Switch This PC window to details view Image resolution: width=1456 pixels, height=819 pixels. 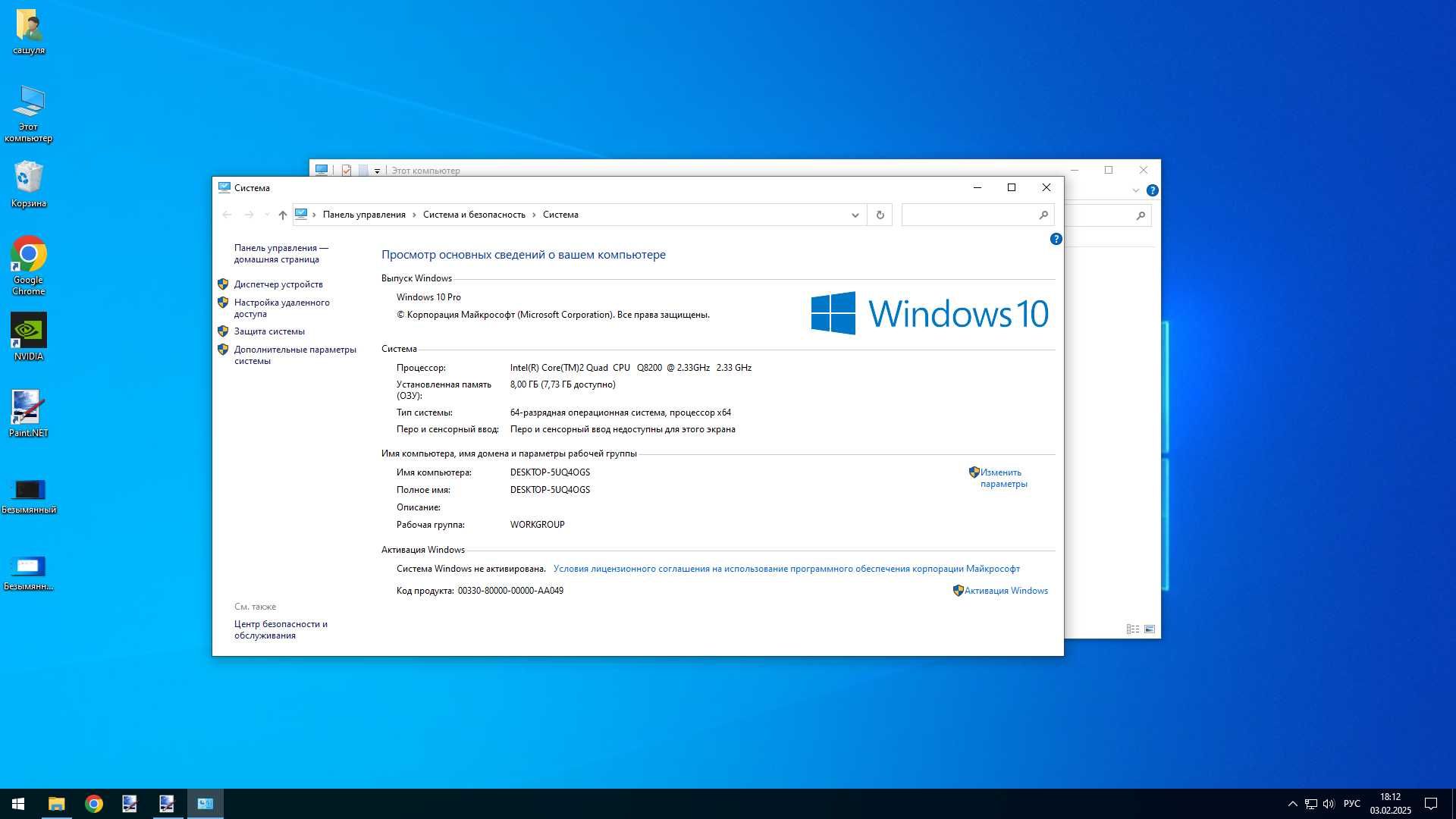tap(1132, 629)
